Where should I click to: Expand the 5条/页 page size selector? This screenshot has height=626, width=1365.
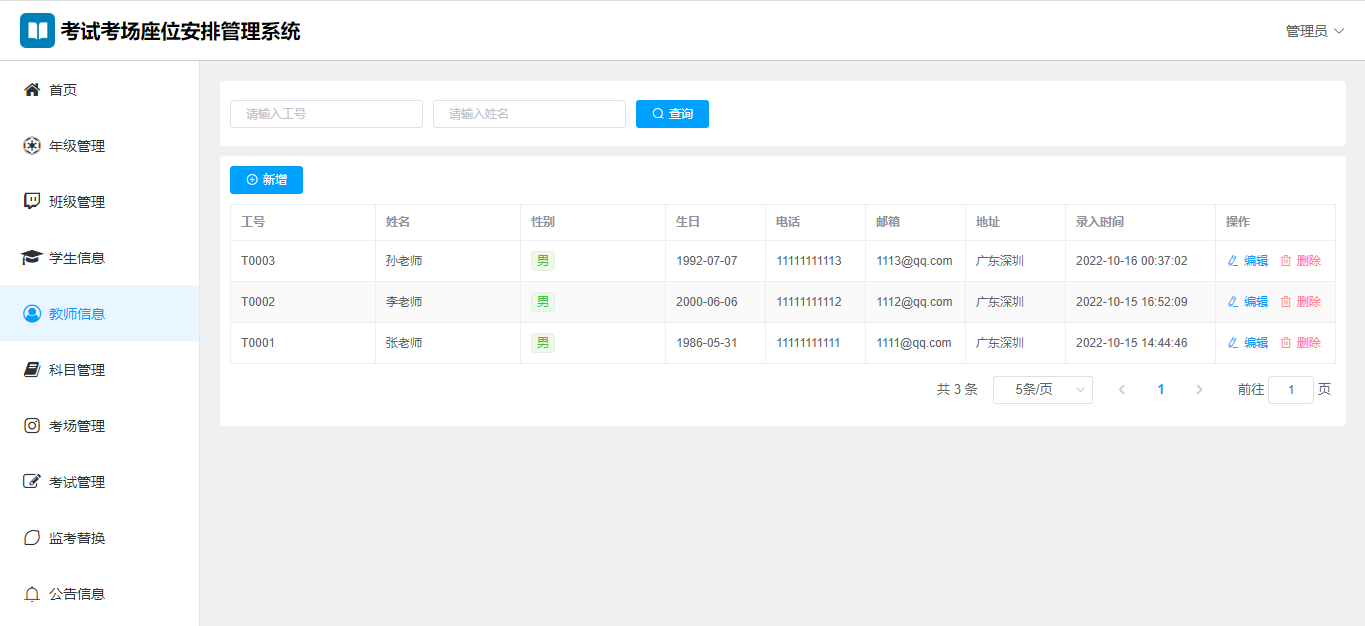pos(1042,390)
